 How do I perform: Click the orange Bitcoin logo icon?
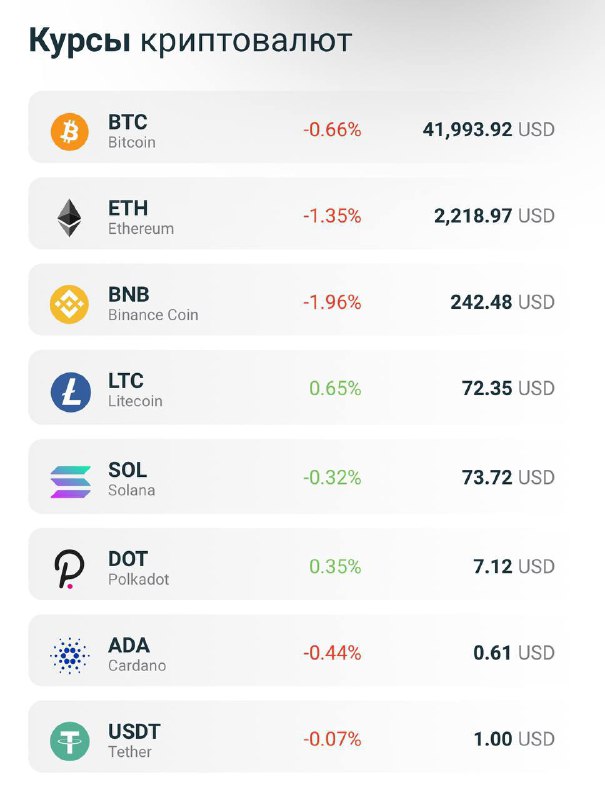pos(69,132)
